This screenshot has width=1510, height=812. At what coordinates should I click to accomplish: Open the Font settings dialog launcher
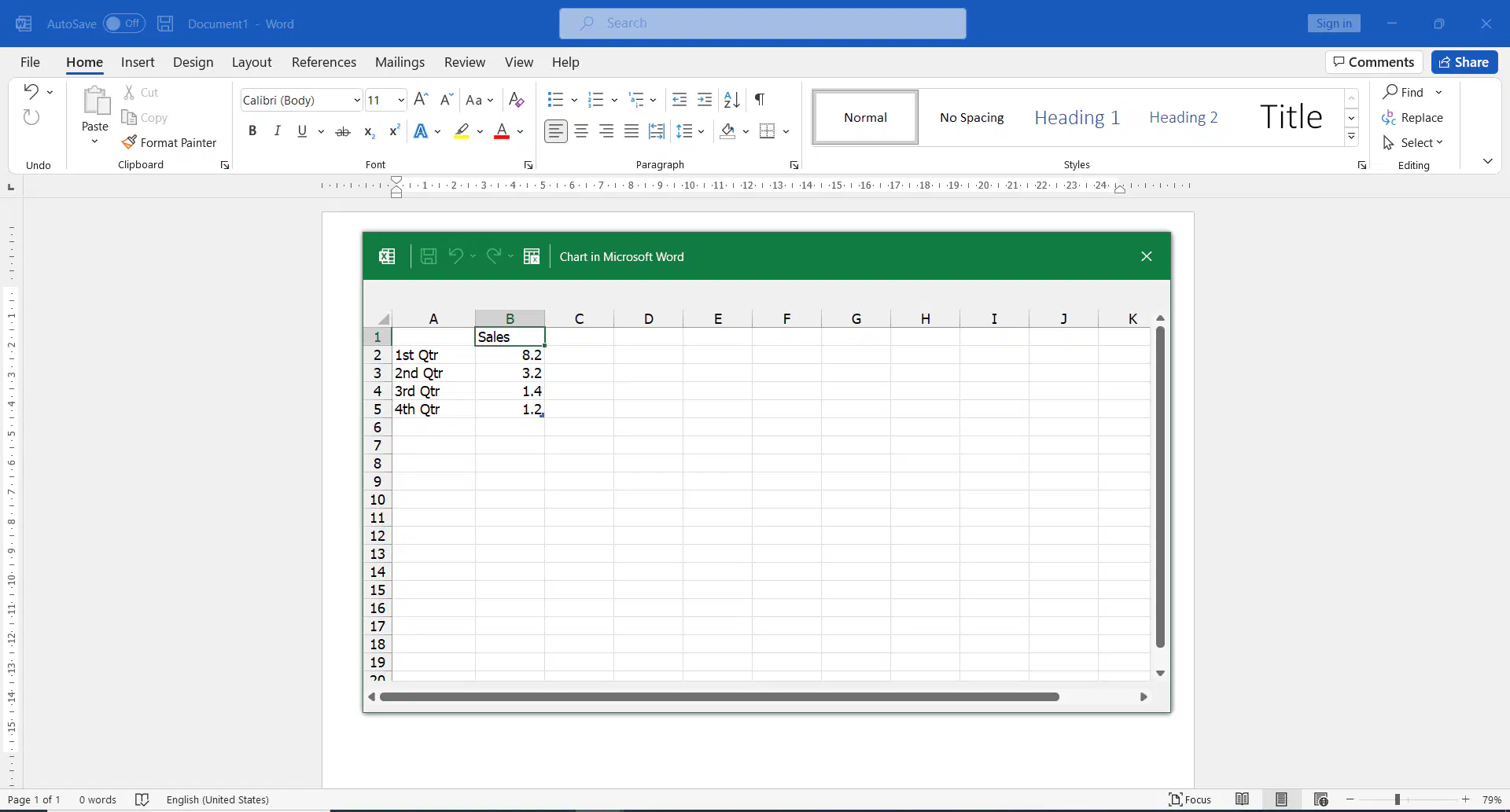click(x=528, y=165)
